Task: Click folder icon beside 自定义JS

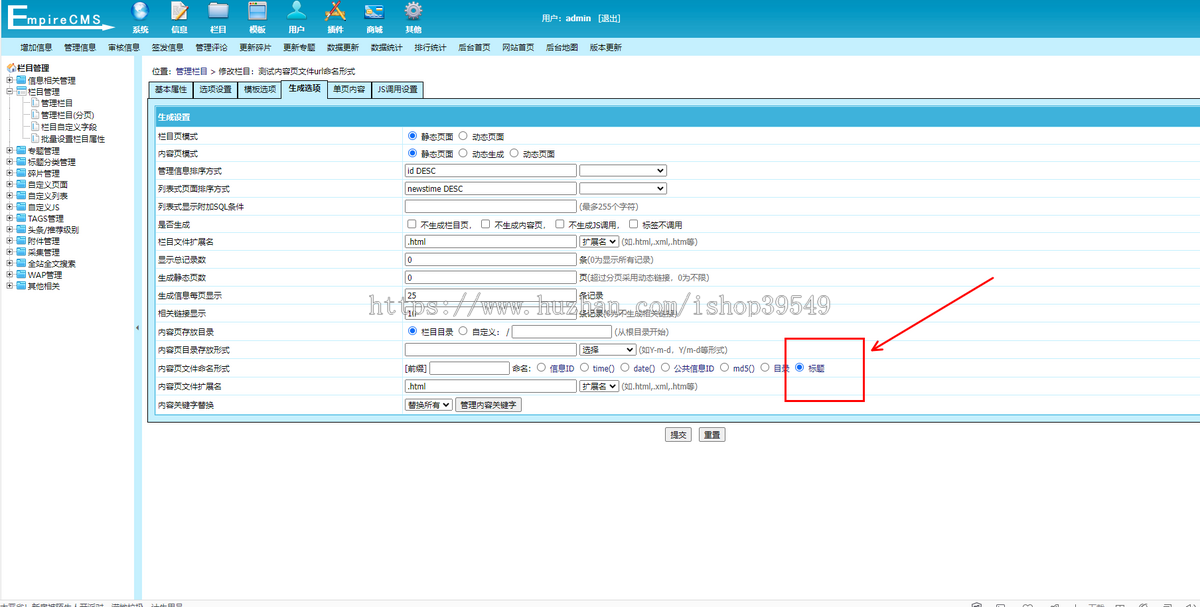Action: pos(21,207)
